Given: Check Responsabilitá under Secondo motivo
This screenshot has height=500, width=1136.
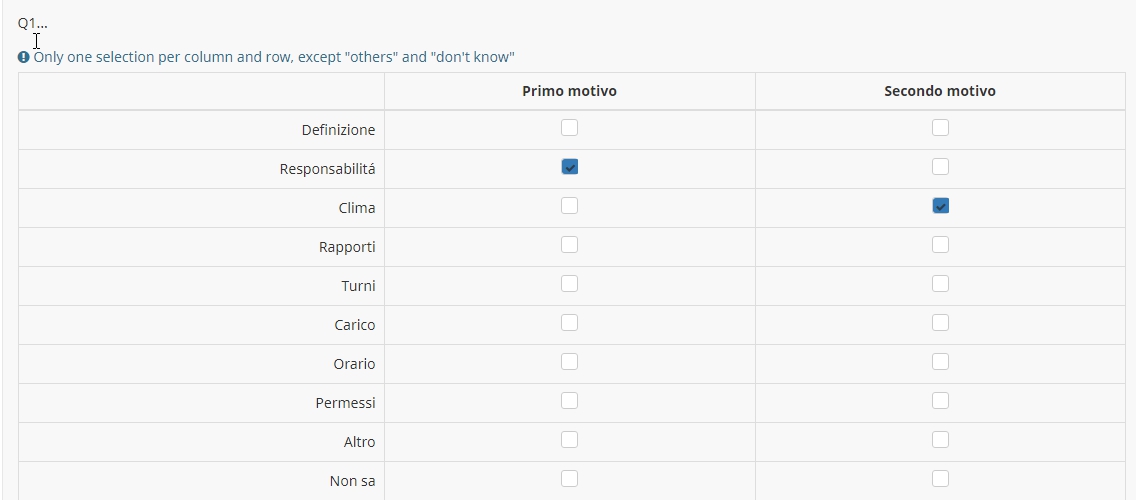Looking at the screenshot, I should pos(940,167).
